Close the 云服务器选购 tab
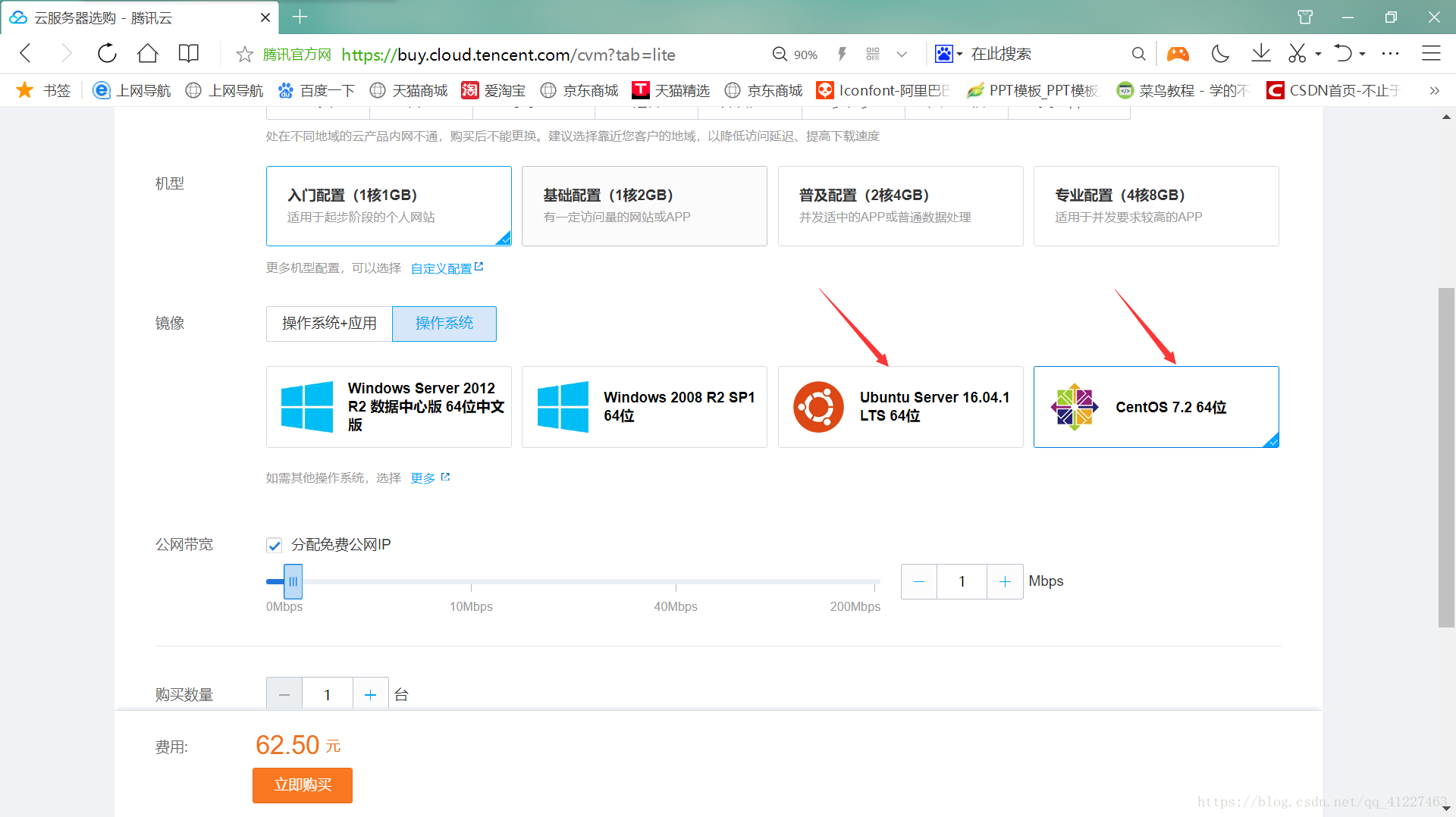This screenshot has height=817, width=1456. [265, 17]
